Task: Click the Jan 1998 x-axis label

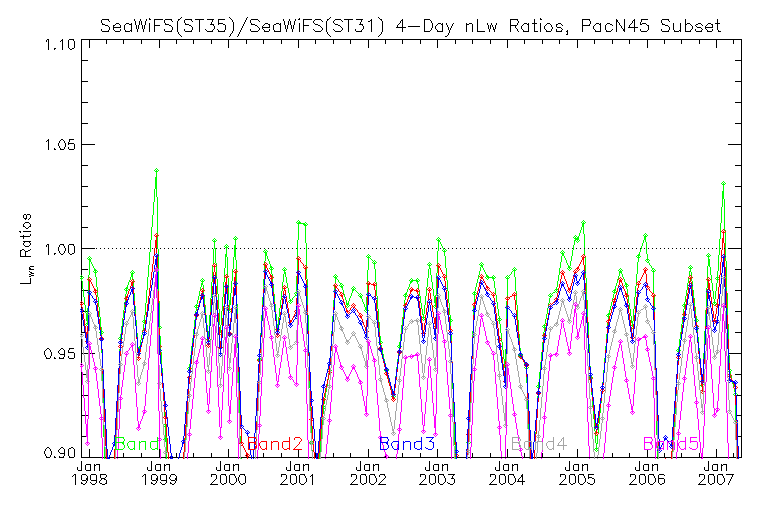Action: (x=89, y=472)
